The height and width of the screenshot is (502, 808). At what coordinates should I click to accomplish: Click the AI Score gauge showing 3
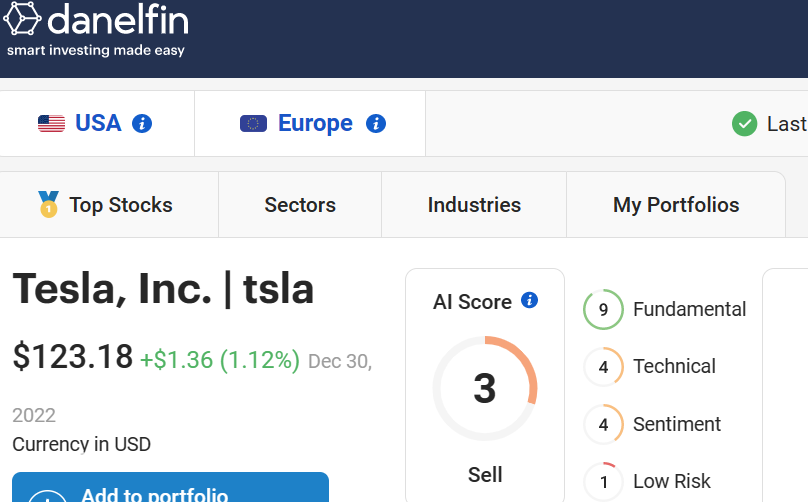click(x=485, y=388)
